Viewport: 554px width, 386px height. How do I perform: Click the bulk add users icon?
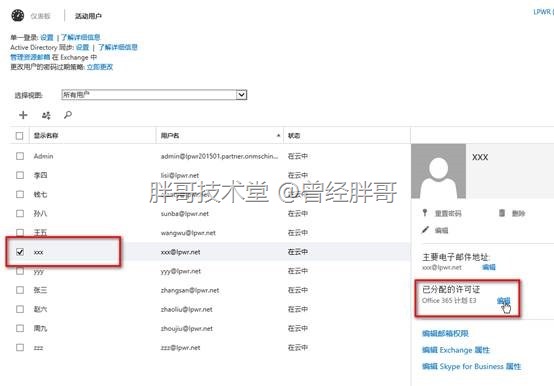click(x=46, y=115)
